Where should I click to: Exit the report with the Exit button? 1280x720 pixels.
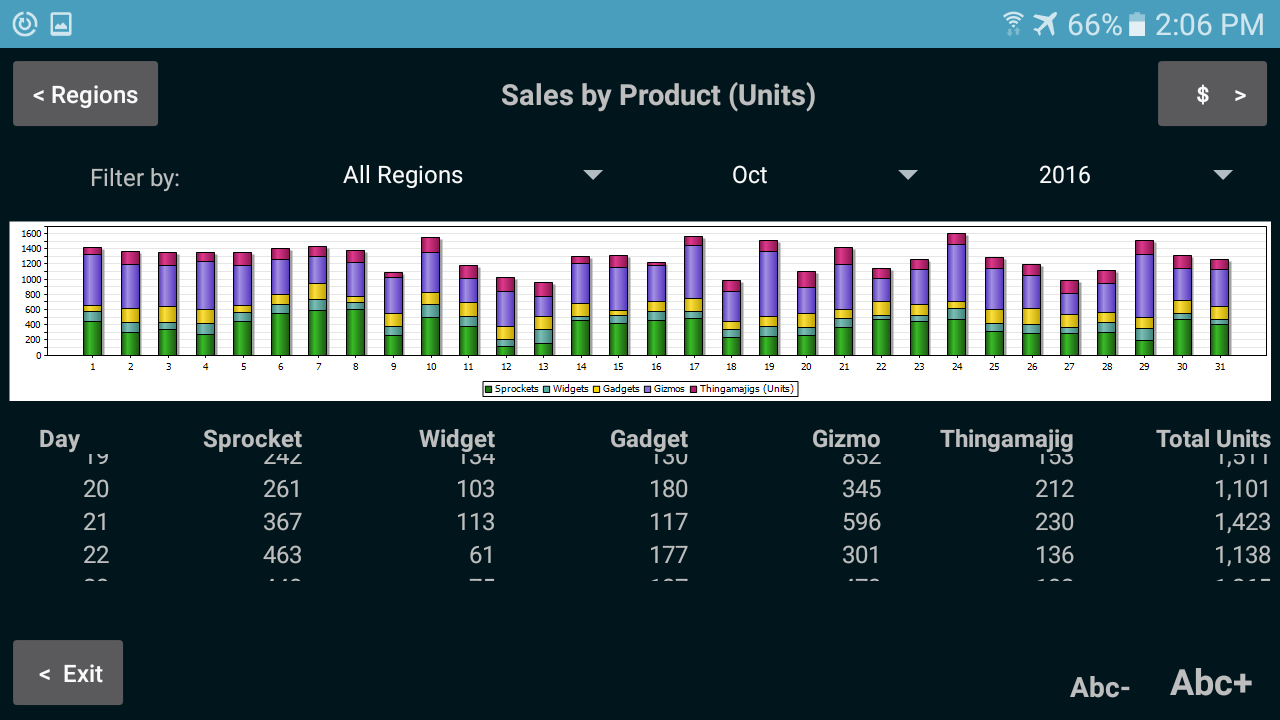tap(67, 672)
